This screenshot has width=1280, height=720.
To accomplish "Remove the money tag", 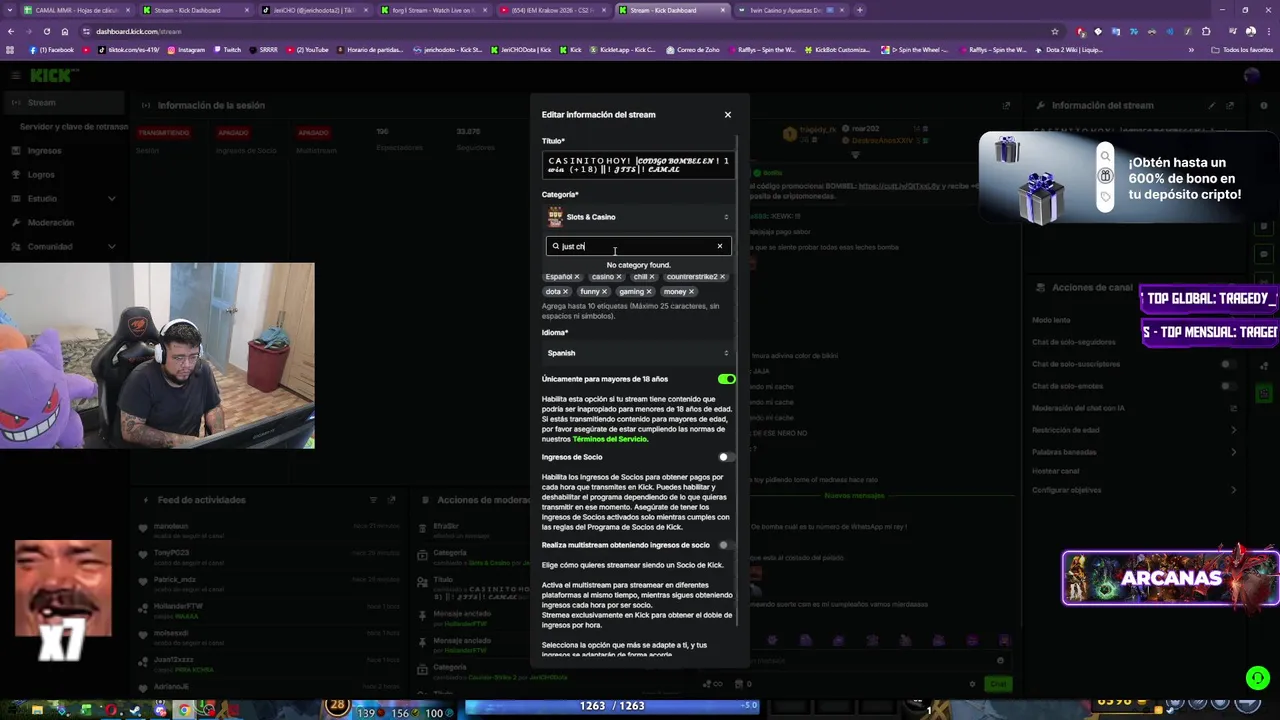I will (691, 292).
